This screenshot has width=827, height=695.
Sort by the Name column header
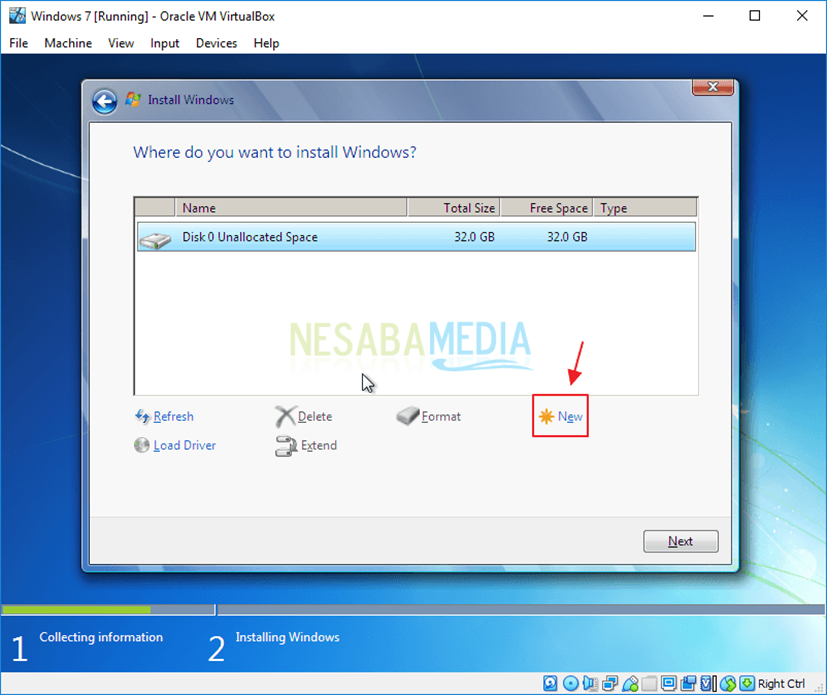coord(290,208)
